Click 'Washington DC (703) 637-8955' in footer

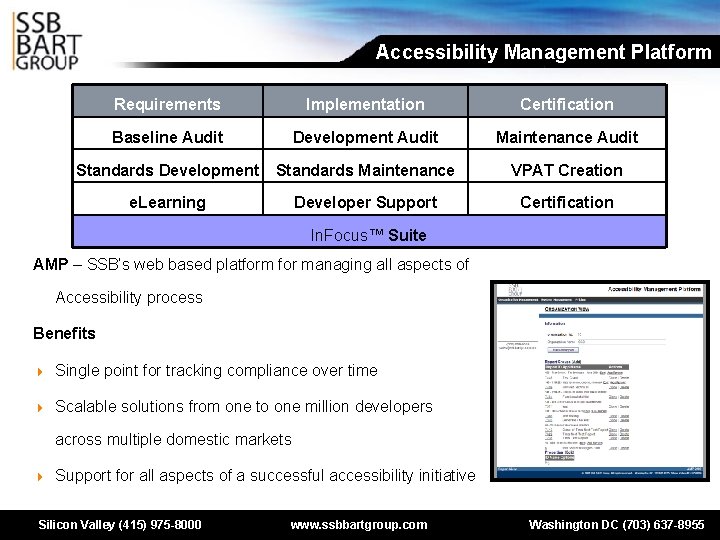click(x=616, y=525)
